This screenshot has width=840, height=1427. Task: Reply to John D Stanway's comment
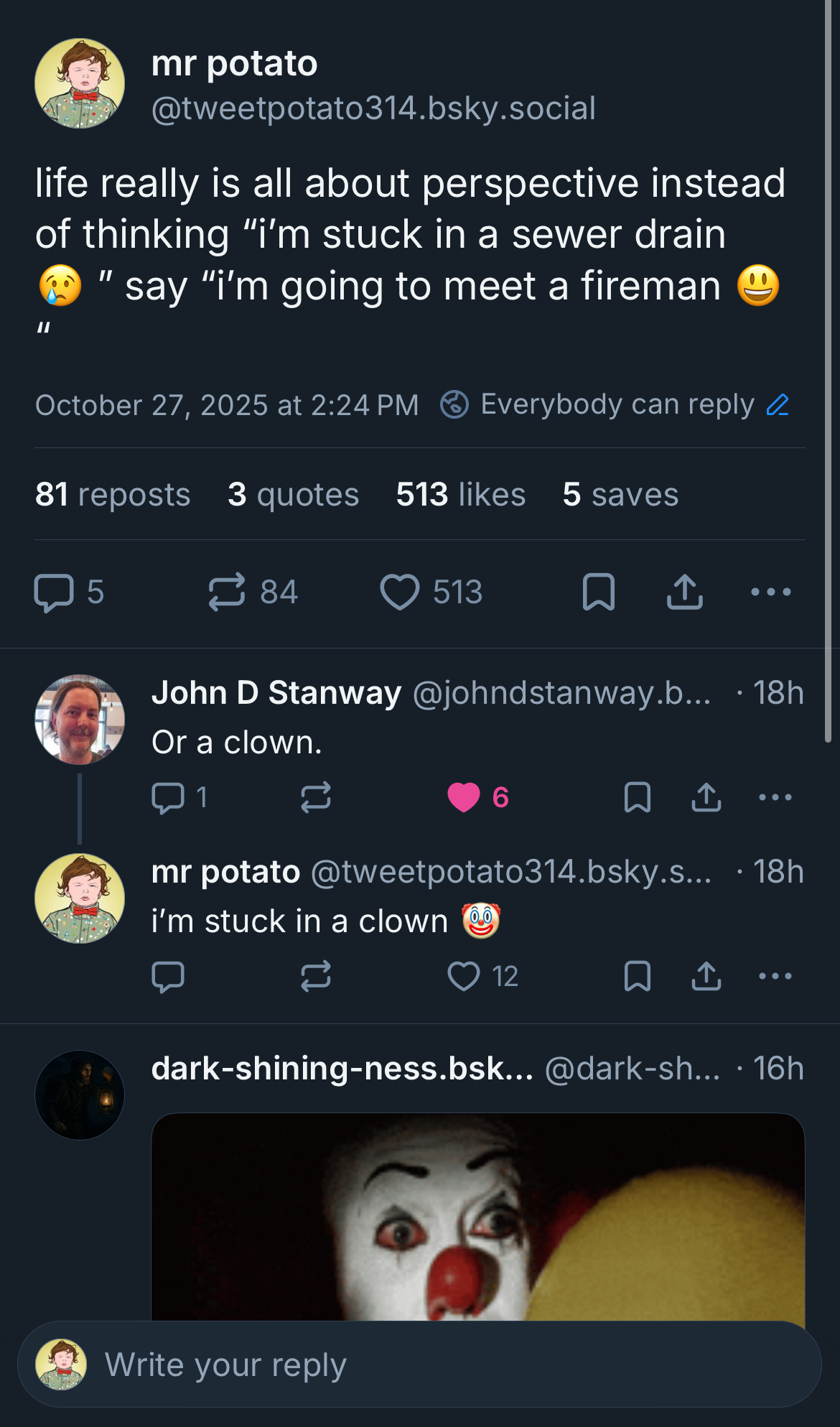coord(168,797)
